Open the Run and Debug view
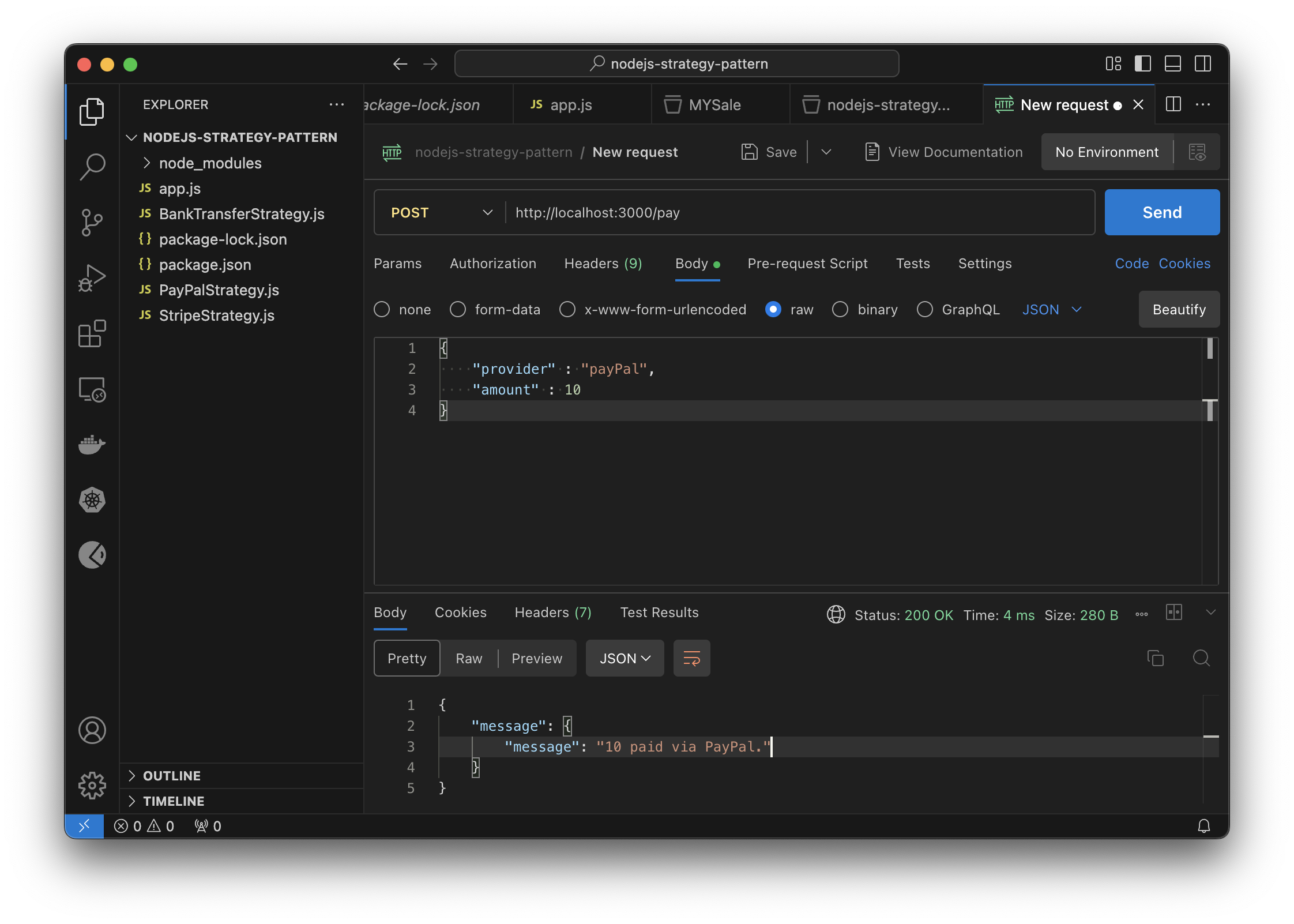Viewport: 1294px width, 924px height. 92,278
